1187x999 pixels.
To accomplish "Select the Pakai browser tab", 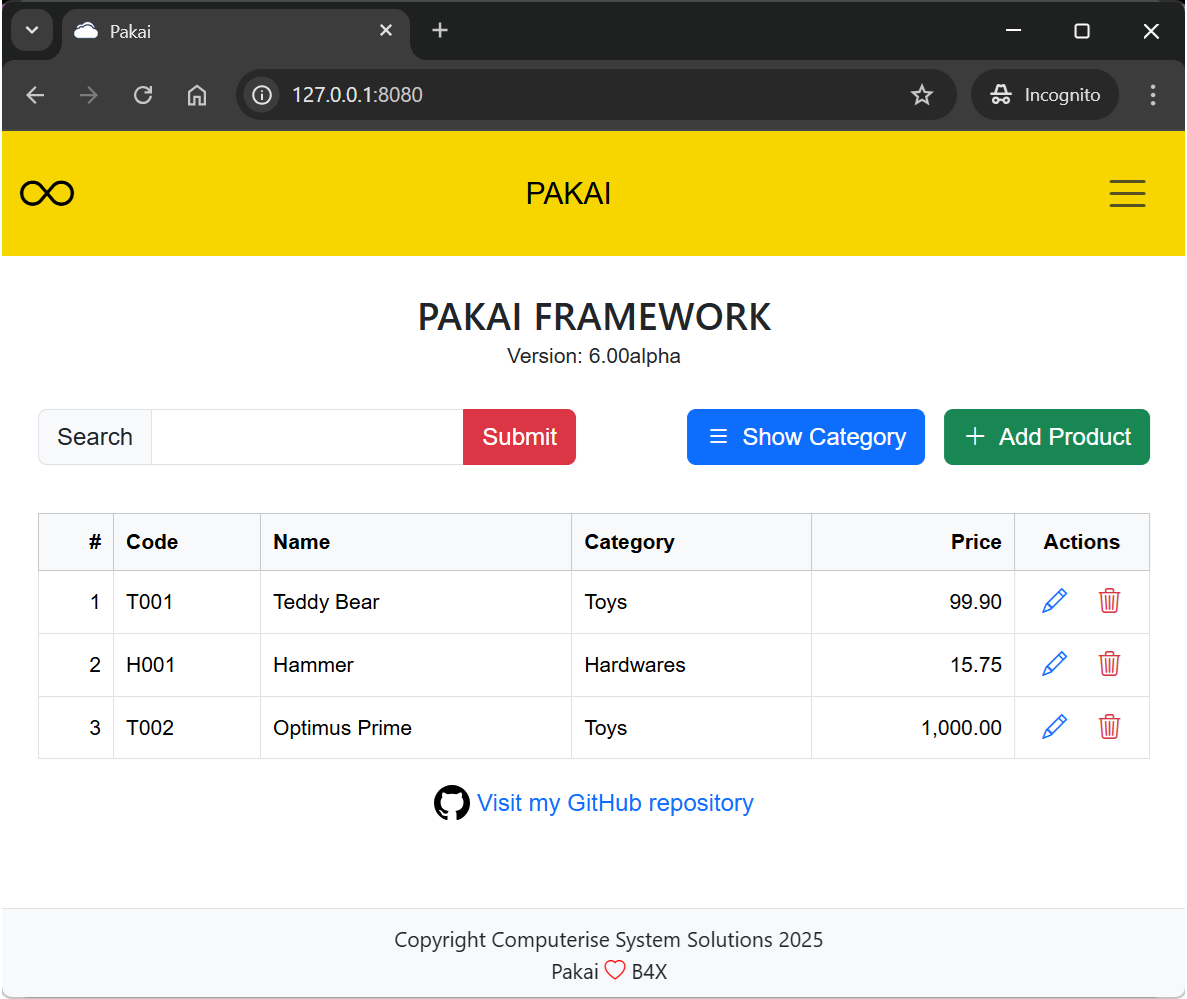I will tap(235, 31).
